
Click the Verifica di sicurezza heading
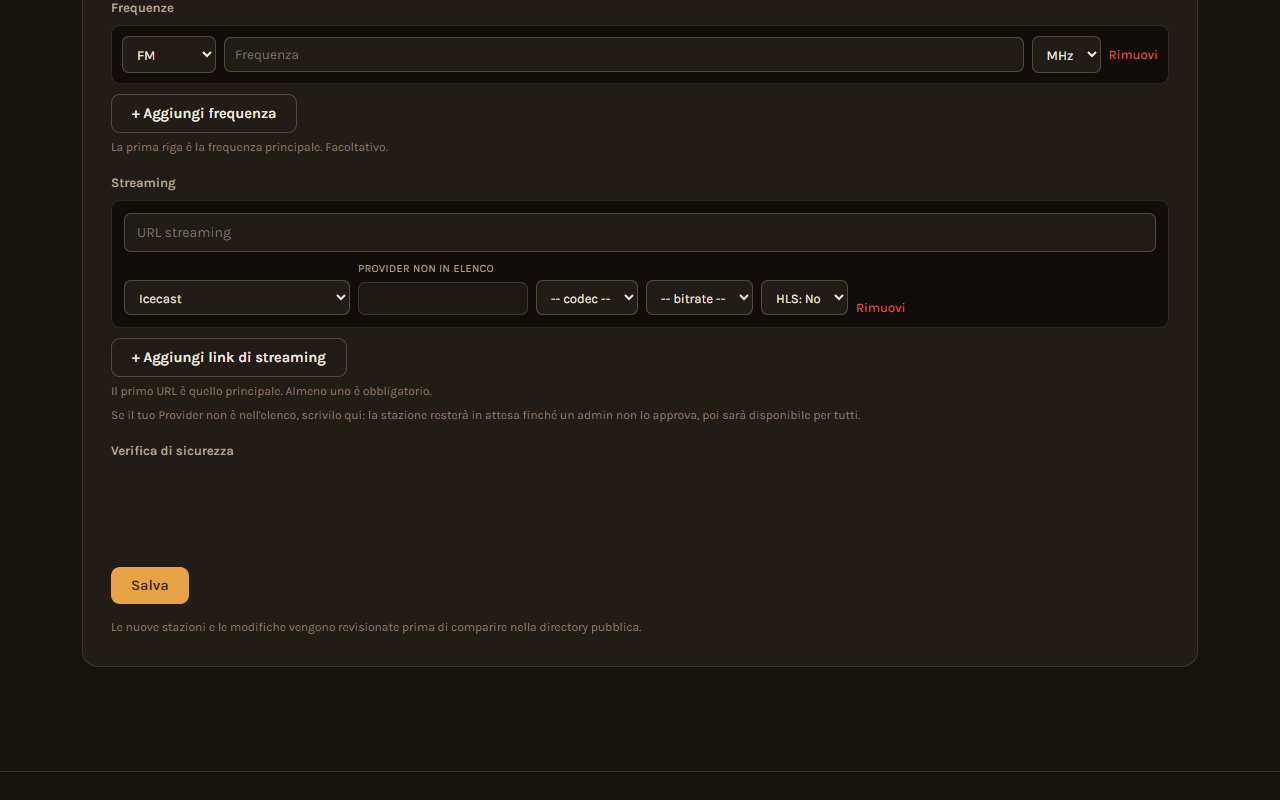click(172, 451)
